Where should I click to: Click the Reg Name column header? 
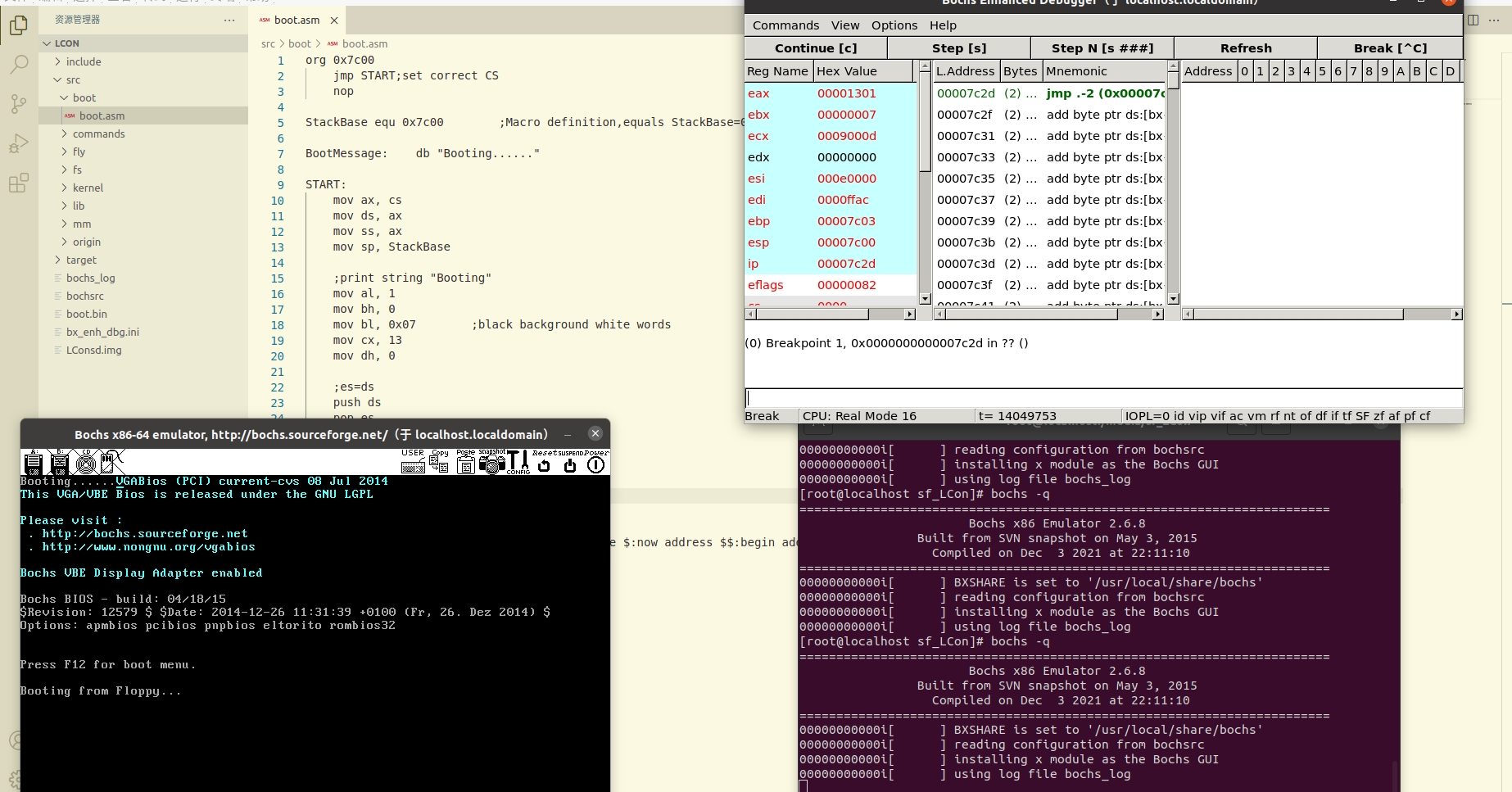(x=779, y=71)
